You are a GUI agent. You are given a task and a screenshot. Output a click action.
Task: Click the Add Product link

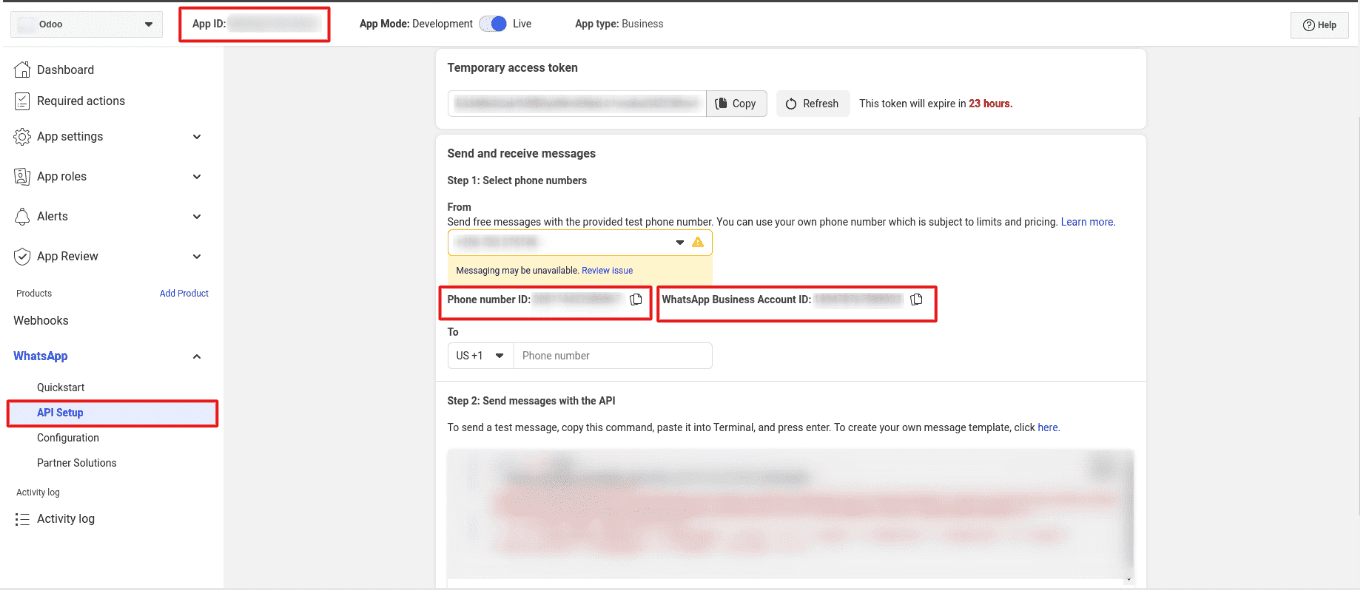tap(184, 293)
